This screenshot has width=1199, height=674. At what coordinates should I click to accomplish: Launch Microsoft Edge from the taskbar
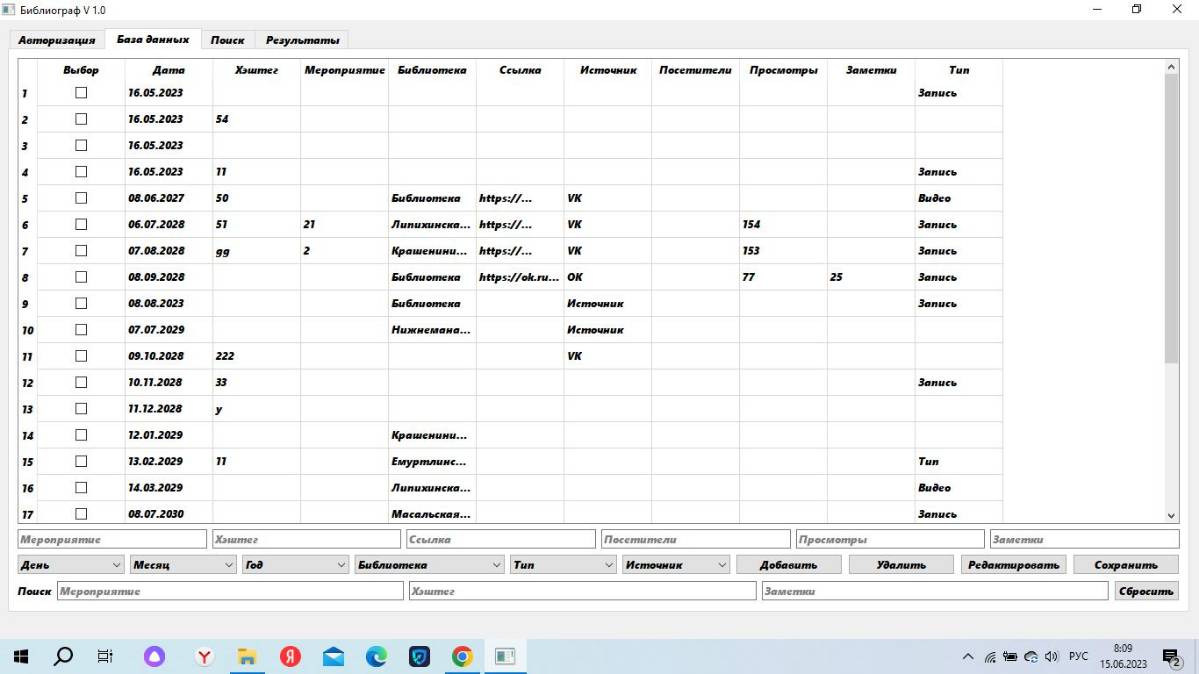tap(375, 657)
